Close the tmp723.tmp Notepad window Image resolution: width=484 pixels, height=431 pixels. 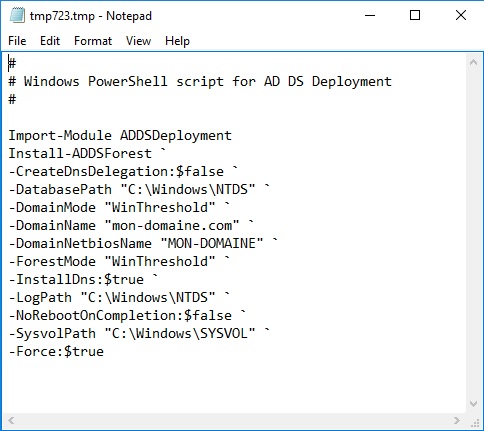click(x=461, y=15)
